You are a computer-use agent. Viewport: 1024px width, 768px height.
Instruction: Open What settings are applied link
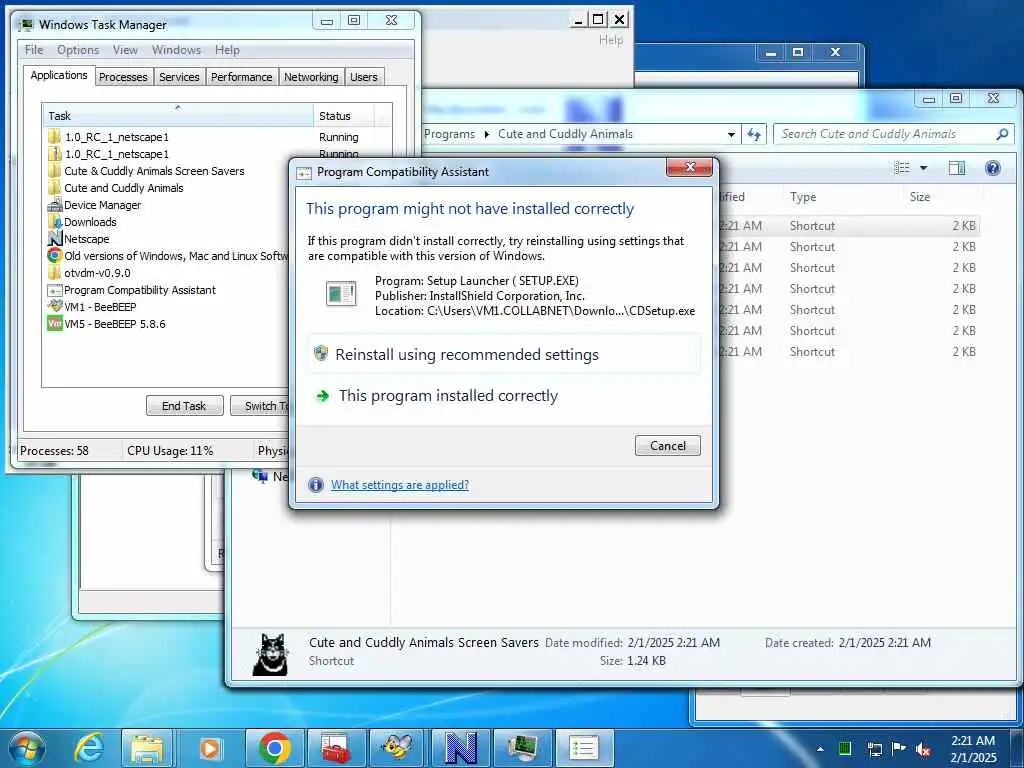(x=400, y=485)
